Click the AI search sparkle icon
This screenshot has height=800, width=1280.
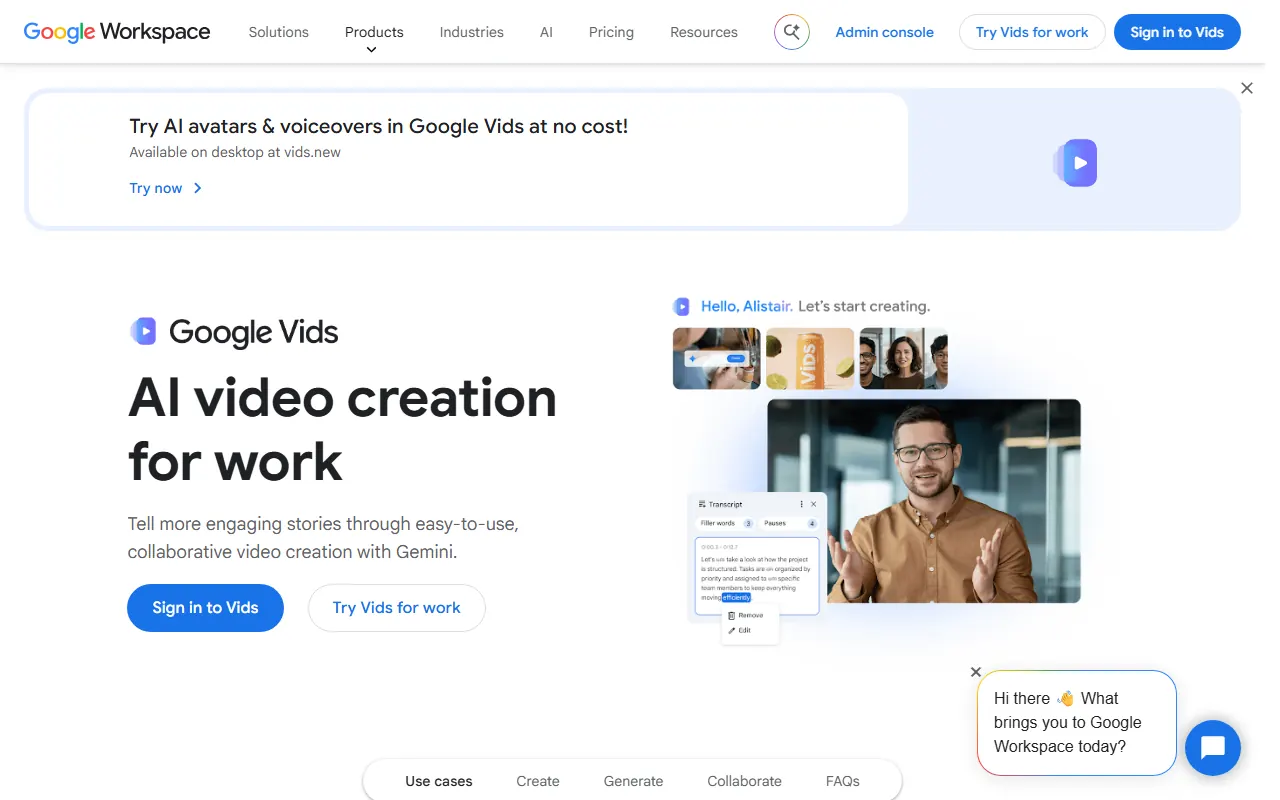pyautogui.click(x=792, y=32)
